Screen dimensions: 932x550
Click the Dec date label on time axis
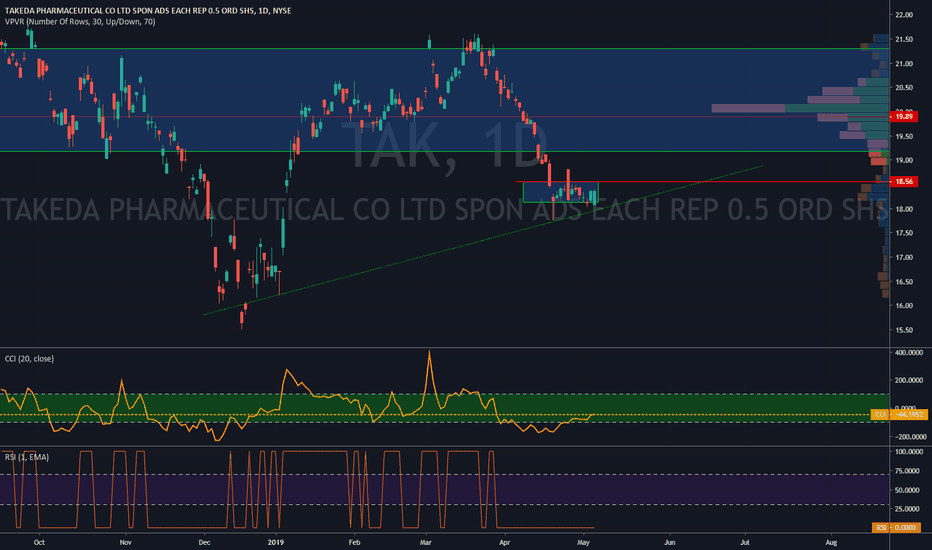coord(204,542)
